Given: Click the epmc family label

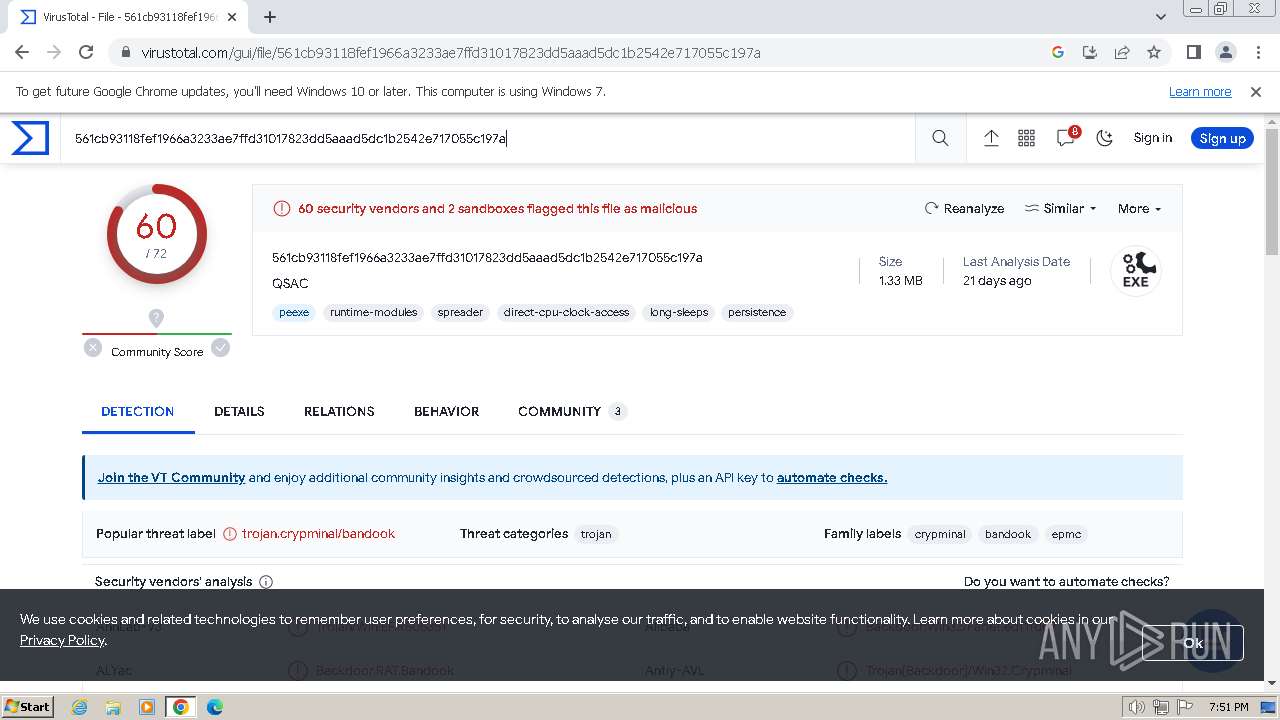Looking at the screenshot, I should pos(1066,534).
